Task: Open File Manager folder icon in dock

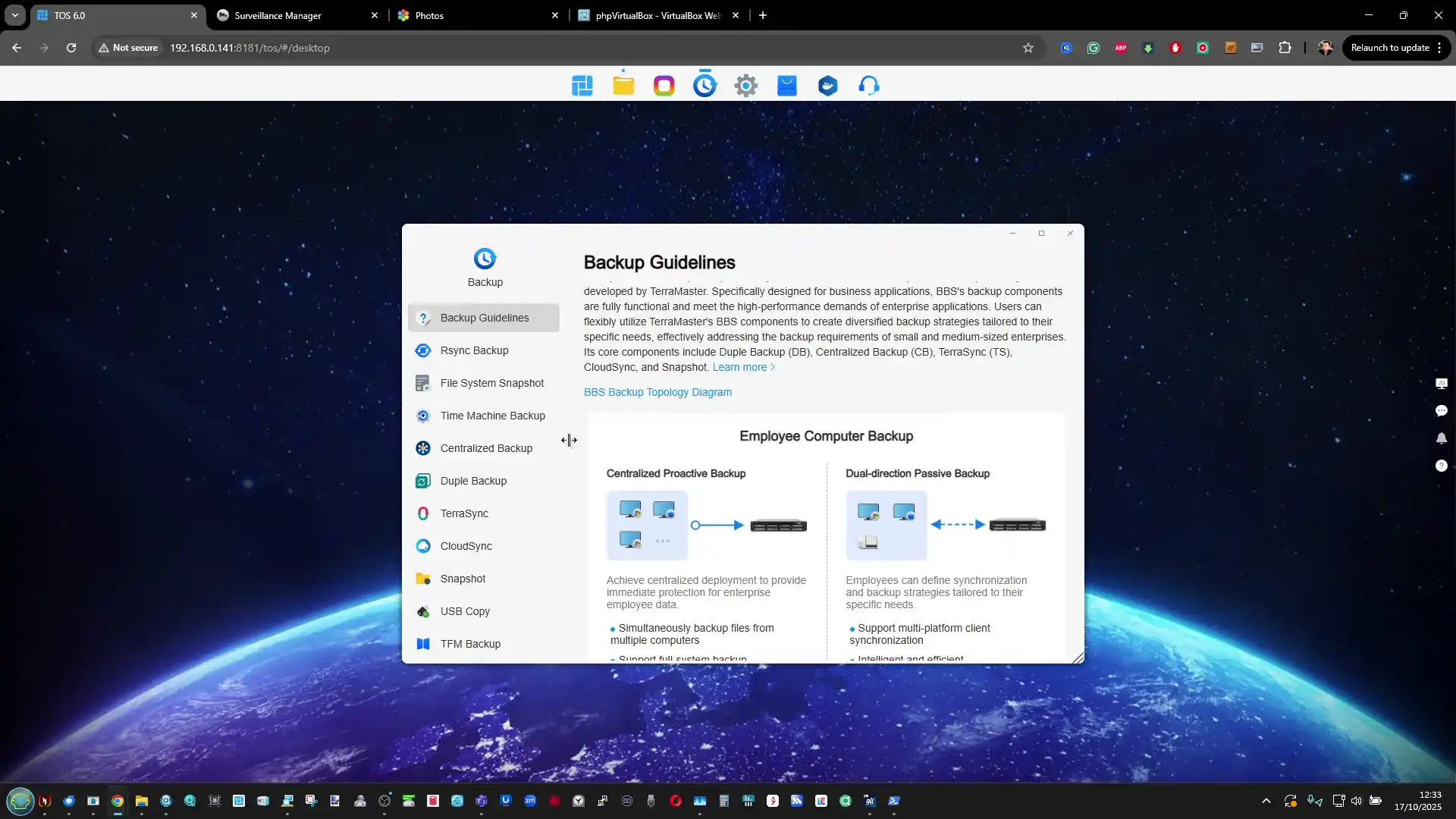Action: pos(623,86)
